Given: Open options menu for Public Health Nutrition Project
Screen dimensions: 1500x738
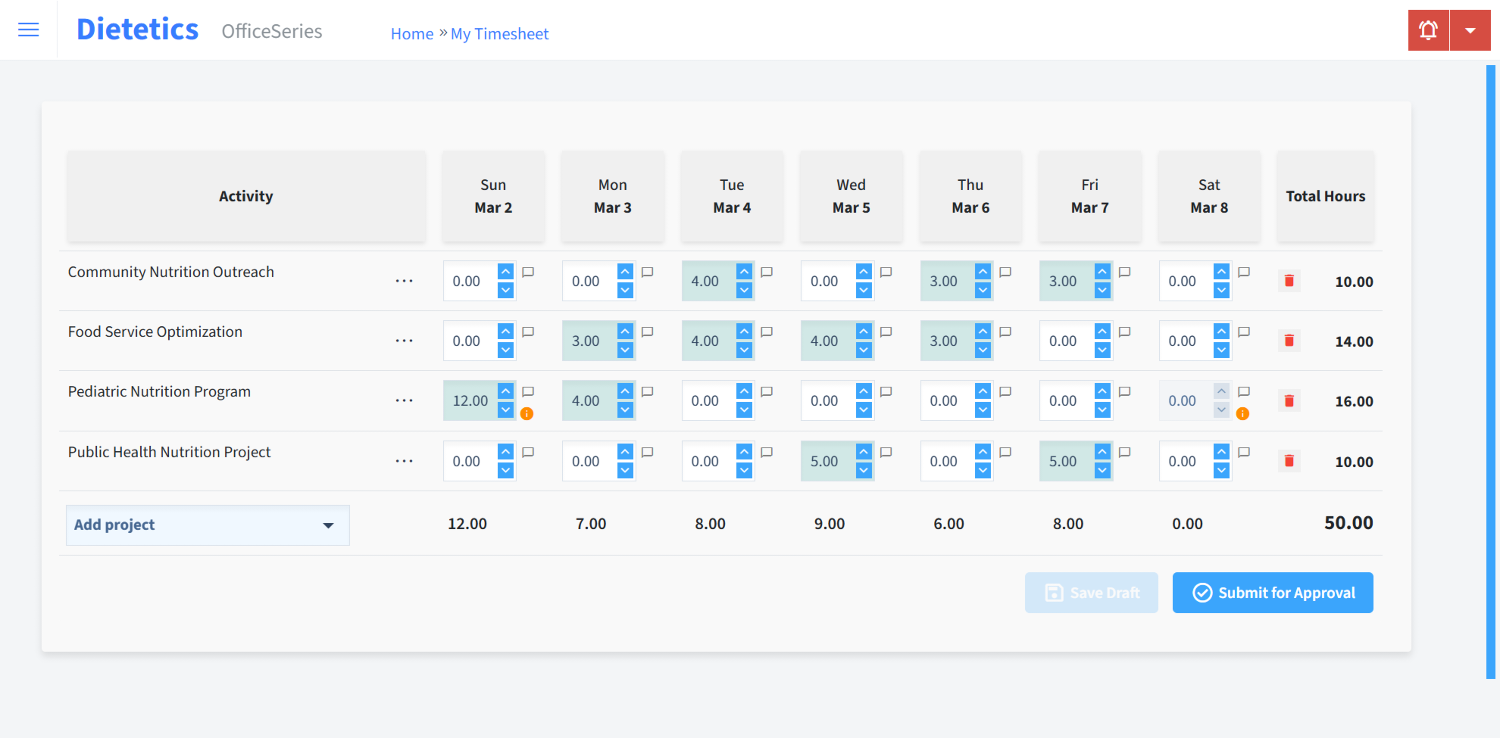Looking at the screenshot, I should (x=404, y=460).
